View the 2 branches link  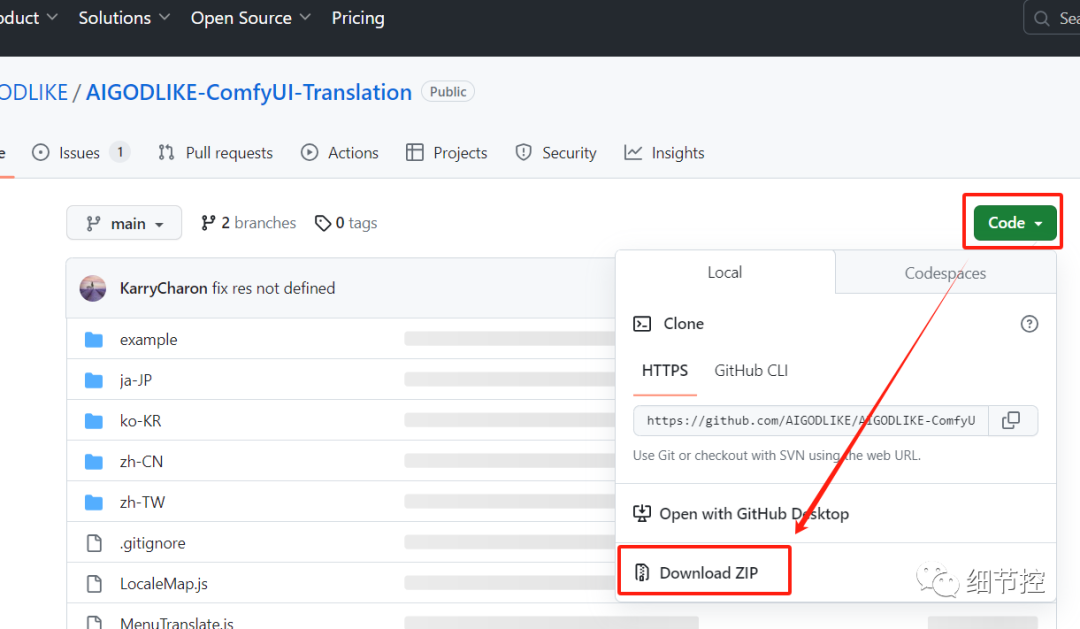tap(249, 223)
